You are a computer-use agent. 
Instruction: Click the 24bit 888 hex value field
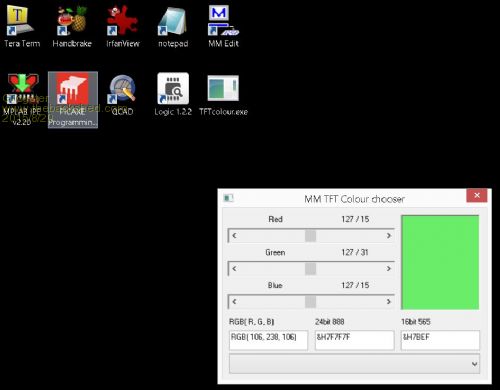pyautogui.click(x=354, y=340)
